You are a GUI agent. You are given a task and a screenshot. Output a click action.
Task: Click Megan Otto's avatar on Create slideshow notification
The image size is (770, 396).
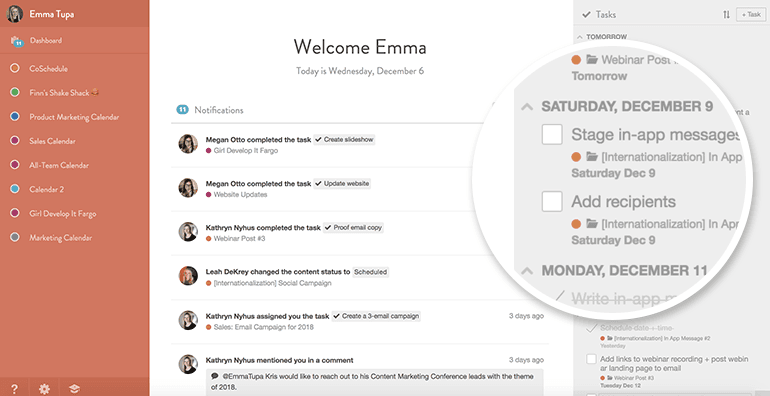pos(188,144)
